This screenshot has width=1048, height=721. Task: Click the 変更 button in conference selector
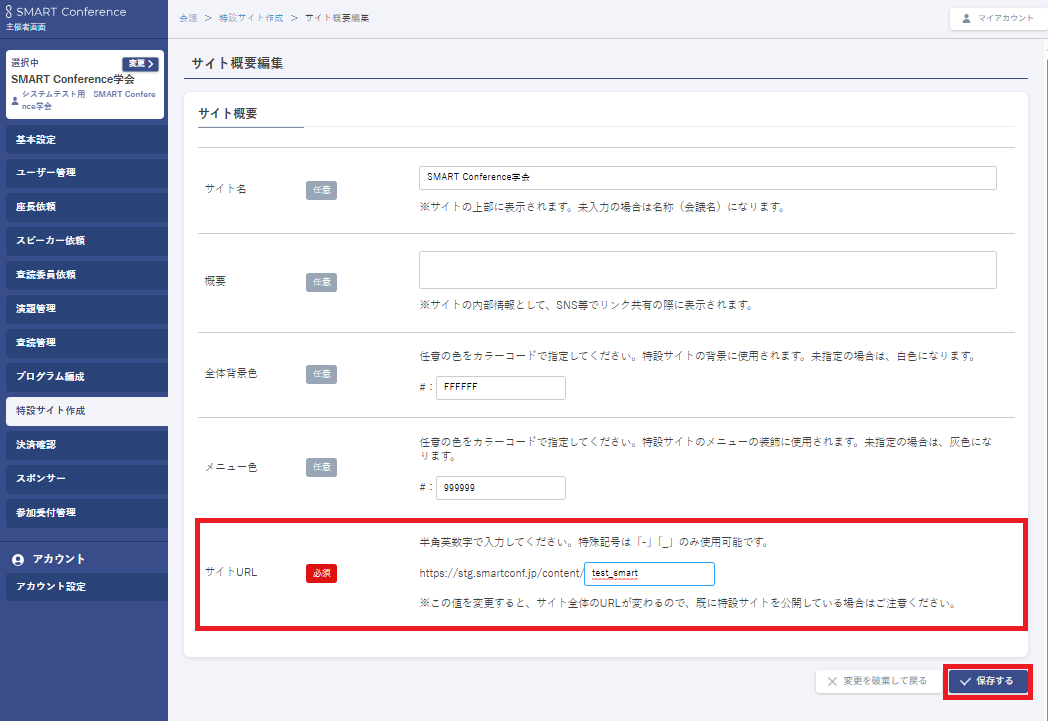(x=140, y=64)
